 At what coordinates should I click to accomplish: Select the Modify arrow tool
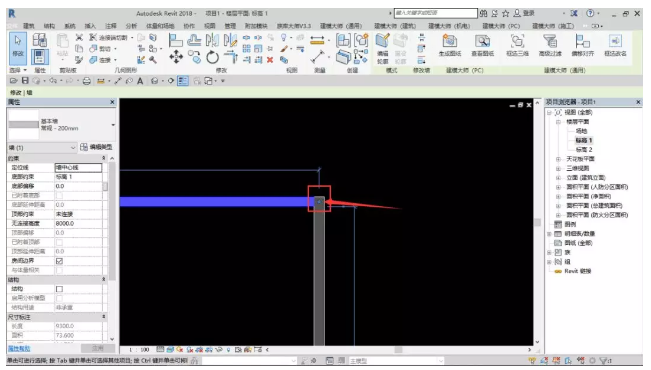(18, 46)
